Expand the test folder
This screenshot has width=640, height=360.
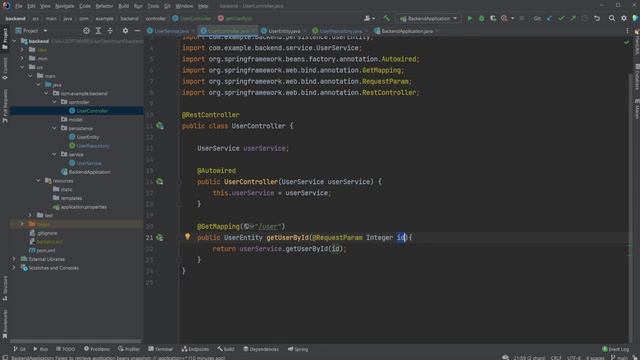pyautogui.click(x=30, y=215)
